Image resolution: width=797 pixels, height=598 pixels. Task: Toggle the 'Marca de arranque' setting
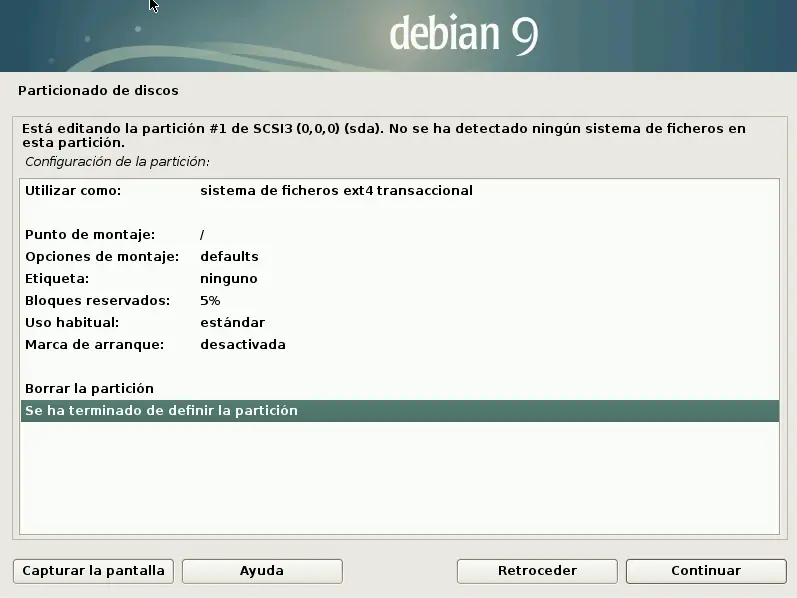point(400,345)
